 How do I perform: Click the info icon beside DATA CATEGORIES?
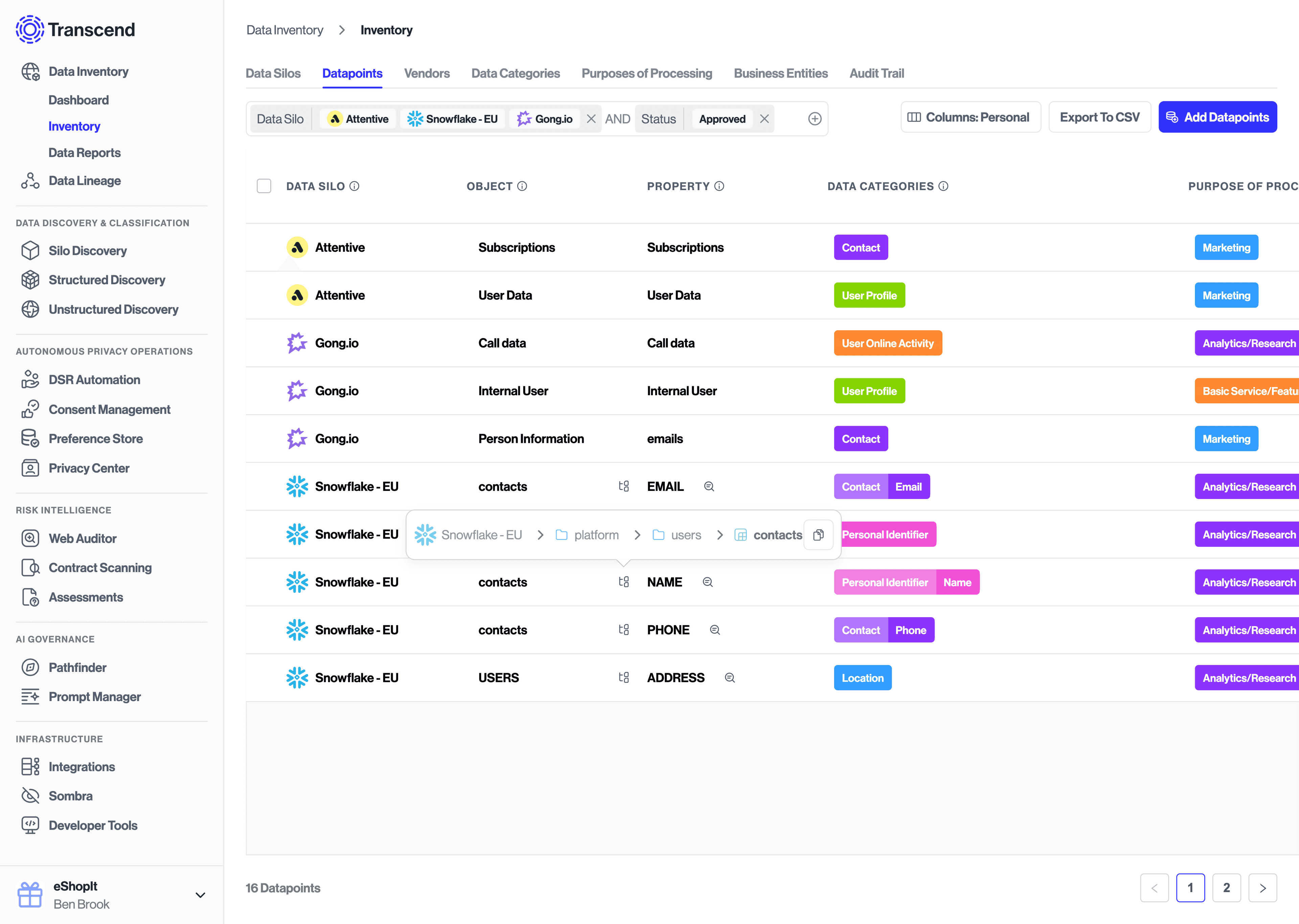943,186
